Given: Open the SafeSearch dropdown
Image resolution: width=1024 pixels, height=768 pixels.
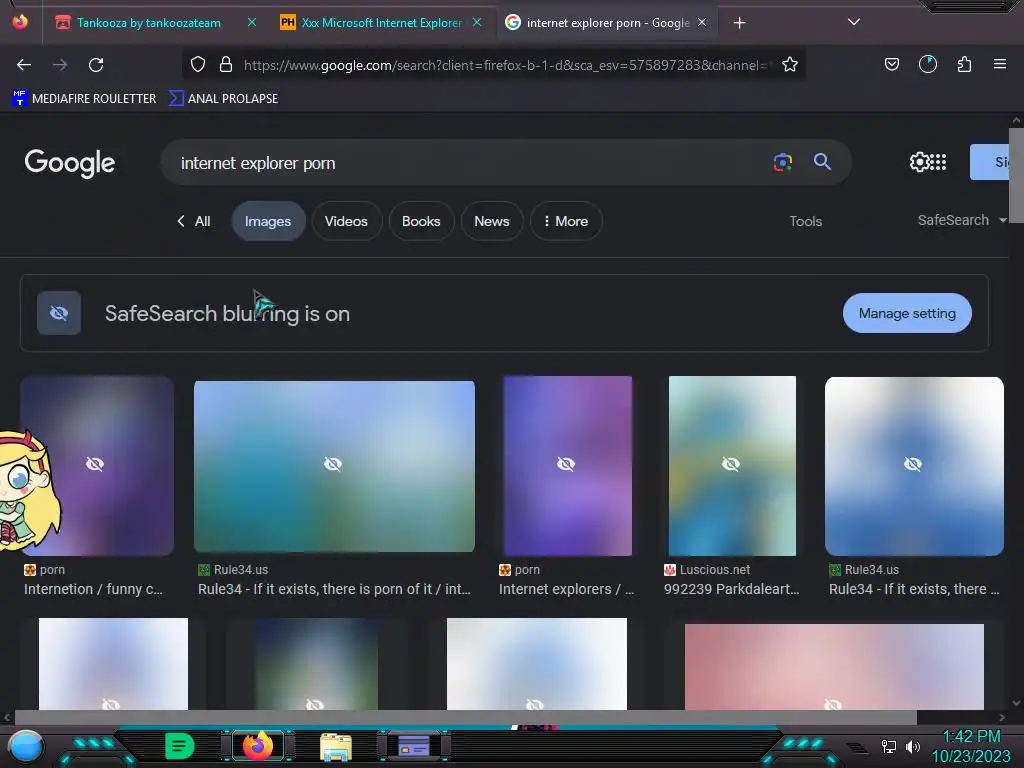Looking at the screenshot, I should click(x=962, y=220).
